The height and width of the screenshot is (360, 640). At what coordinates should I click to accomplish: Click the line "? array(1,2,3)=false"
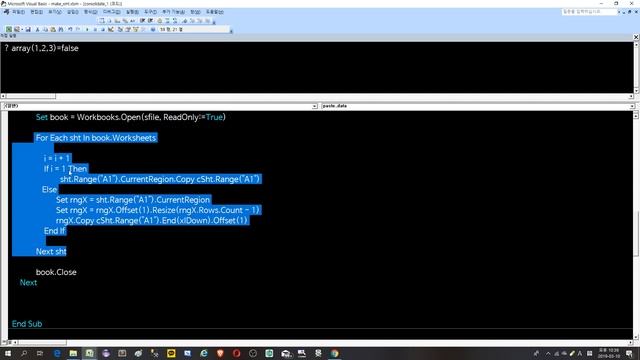pos(42,48)
